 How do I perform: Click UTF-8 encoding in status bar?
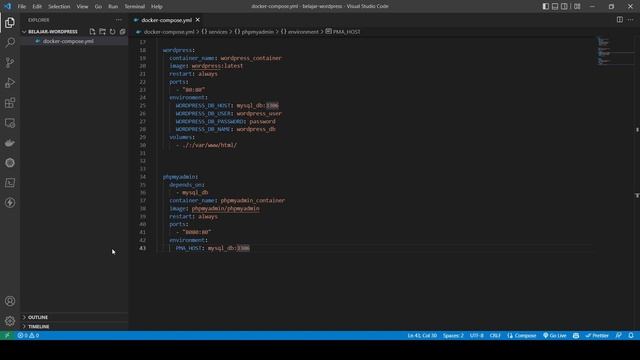pos(476,336)
